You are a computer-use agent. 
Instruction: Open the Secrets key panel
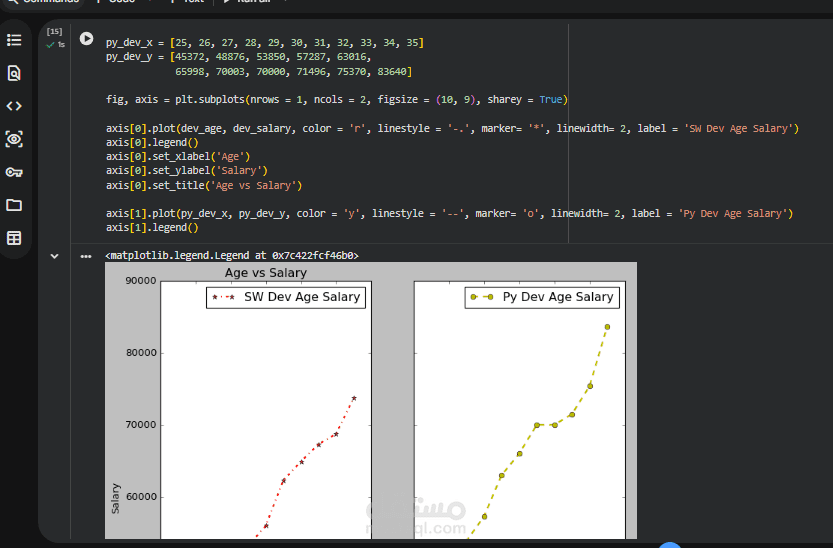point(14,172)
